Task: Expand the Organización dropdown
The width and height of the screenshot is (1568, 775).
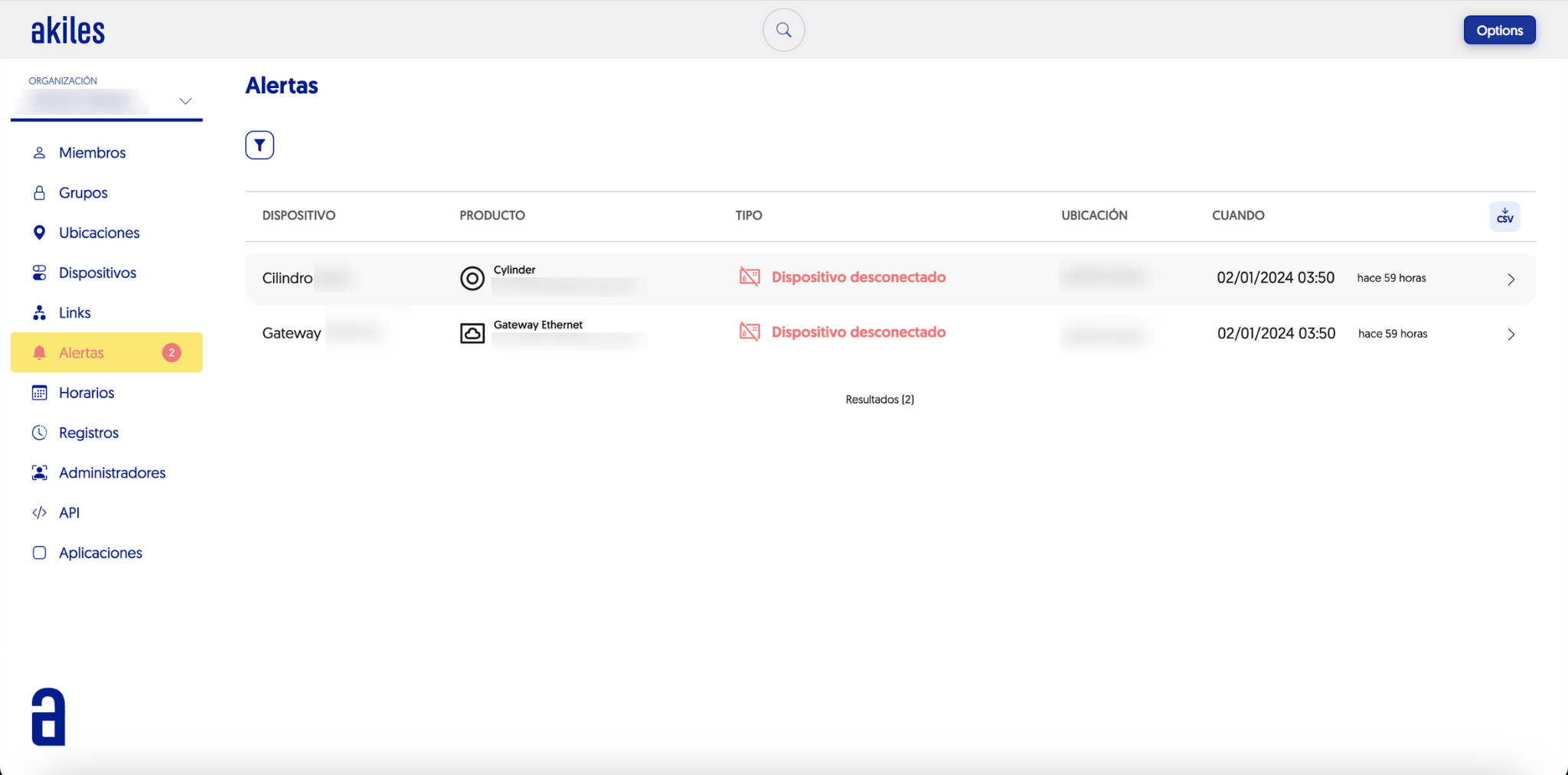Action: coord(185,101)
